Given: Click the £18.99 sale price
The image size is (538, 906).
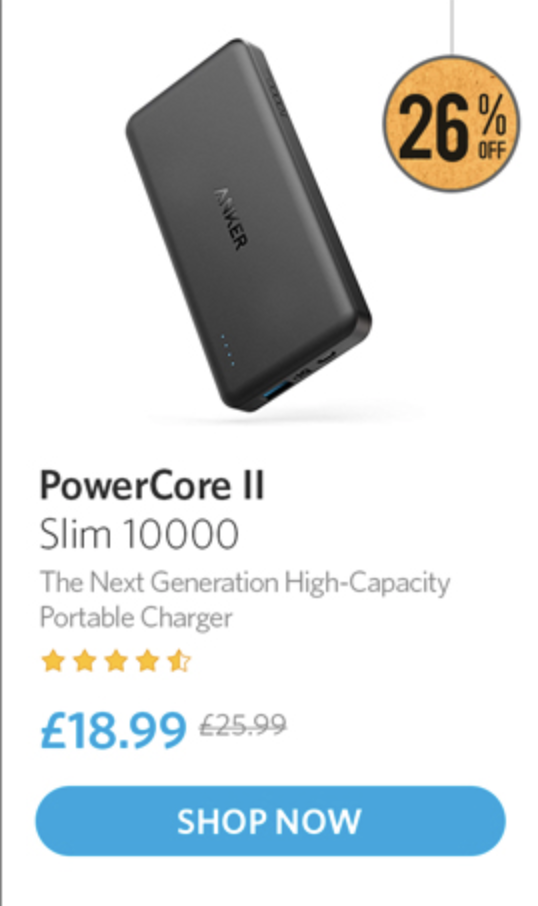Looking at the screenshot, I should pyautogui.click(x=113, y=730).
